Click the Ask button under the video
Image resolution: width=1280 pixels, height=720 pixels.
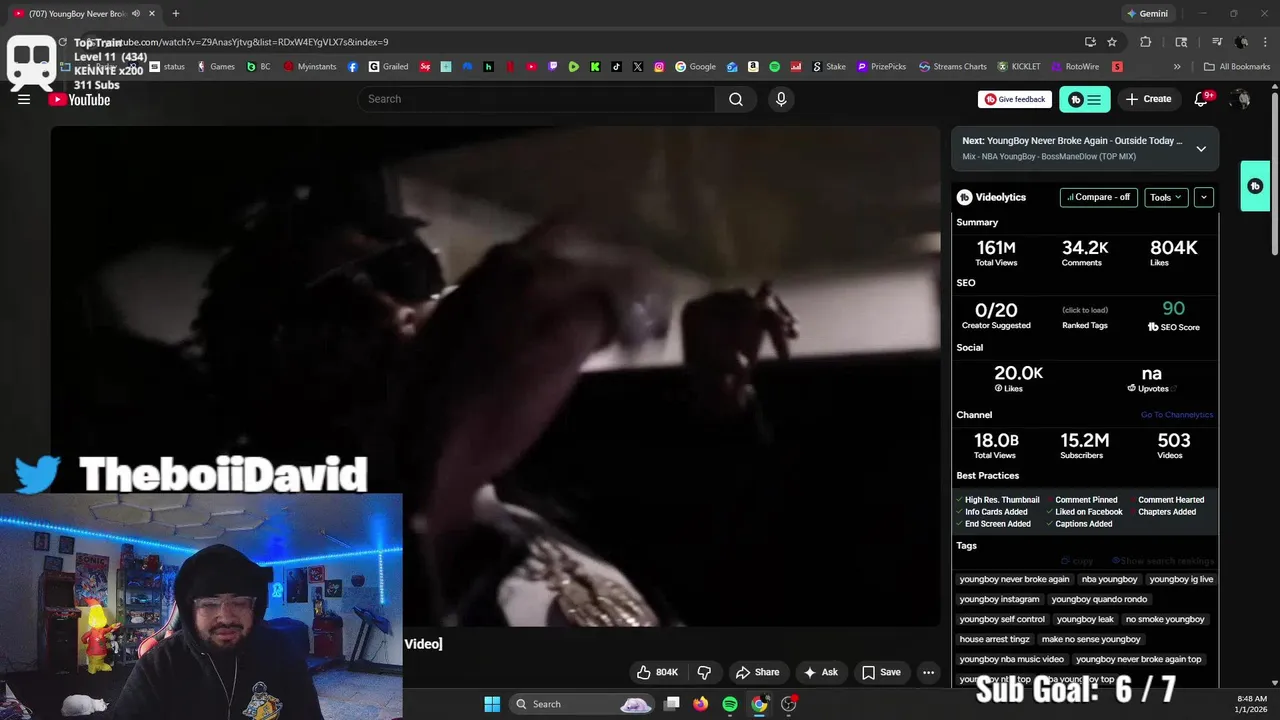coord(821,672)
